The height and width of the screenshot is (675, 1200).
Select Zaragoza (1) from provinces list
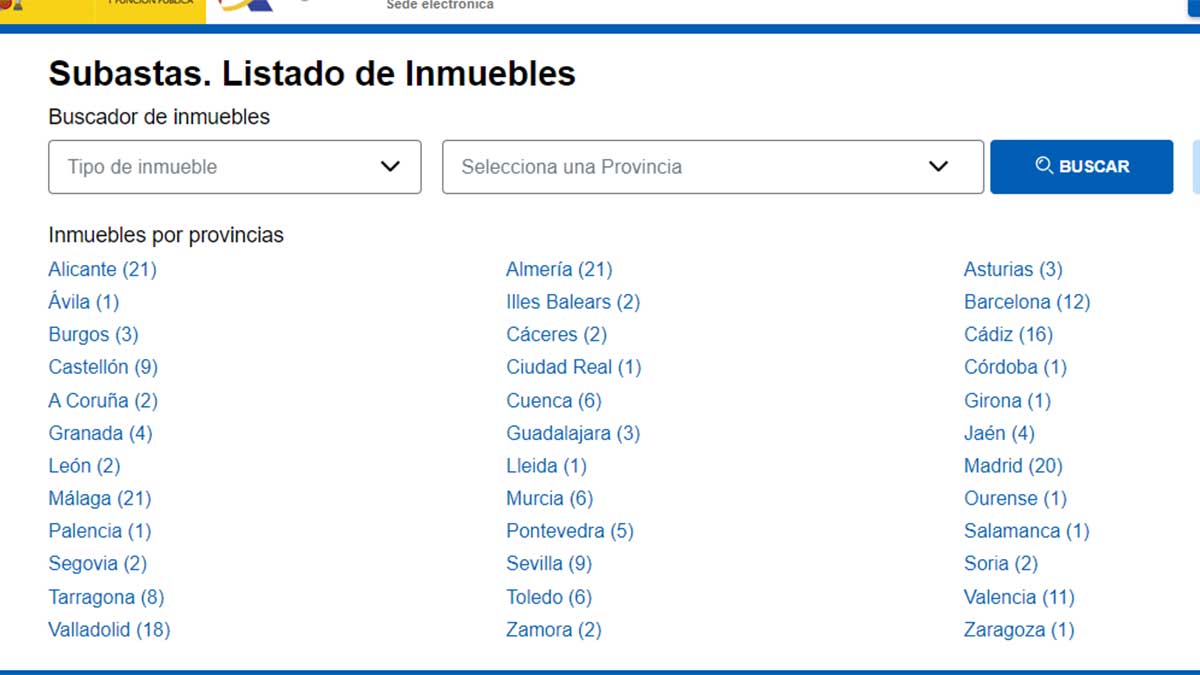1019,629
